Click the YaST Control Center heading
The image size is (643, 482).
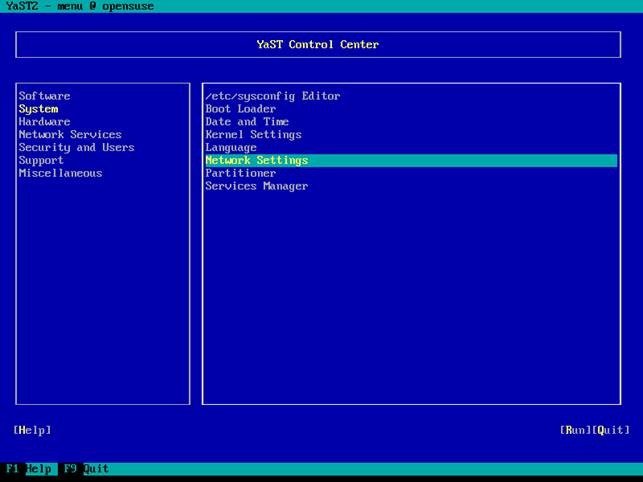pos(318,44)
